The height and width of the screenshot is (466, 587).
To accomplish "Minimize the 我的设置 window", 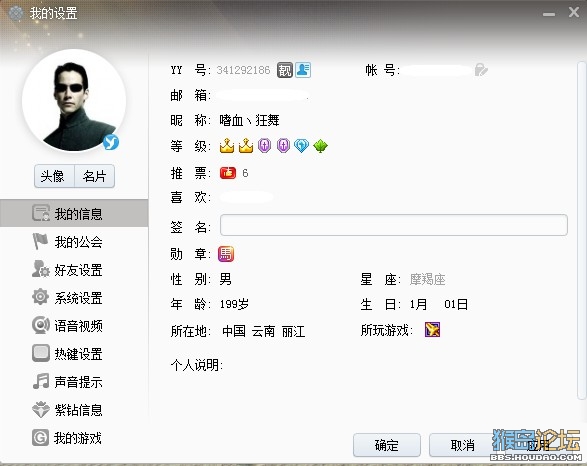I will click(549, 14).
